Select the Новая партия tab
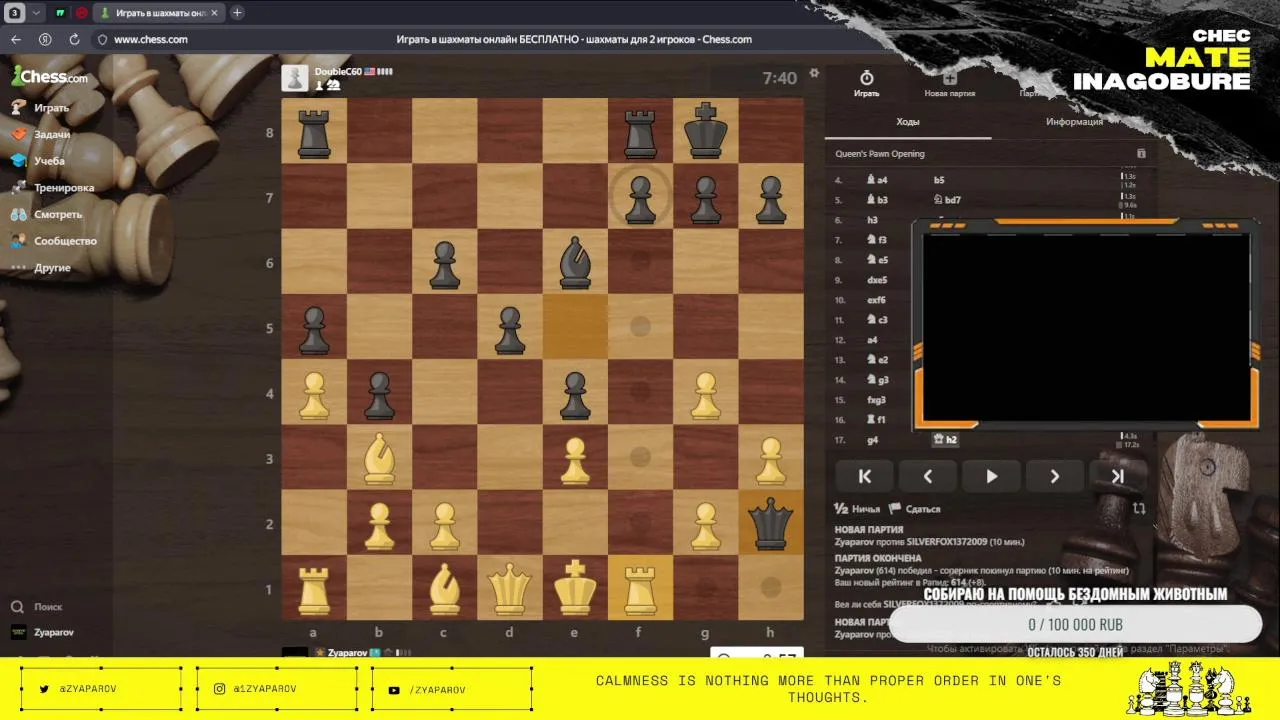 pos(949,83)
